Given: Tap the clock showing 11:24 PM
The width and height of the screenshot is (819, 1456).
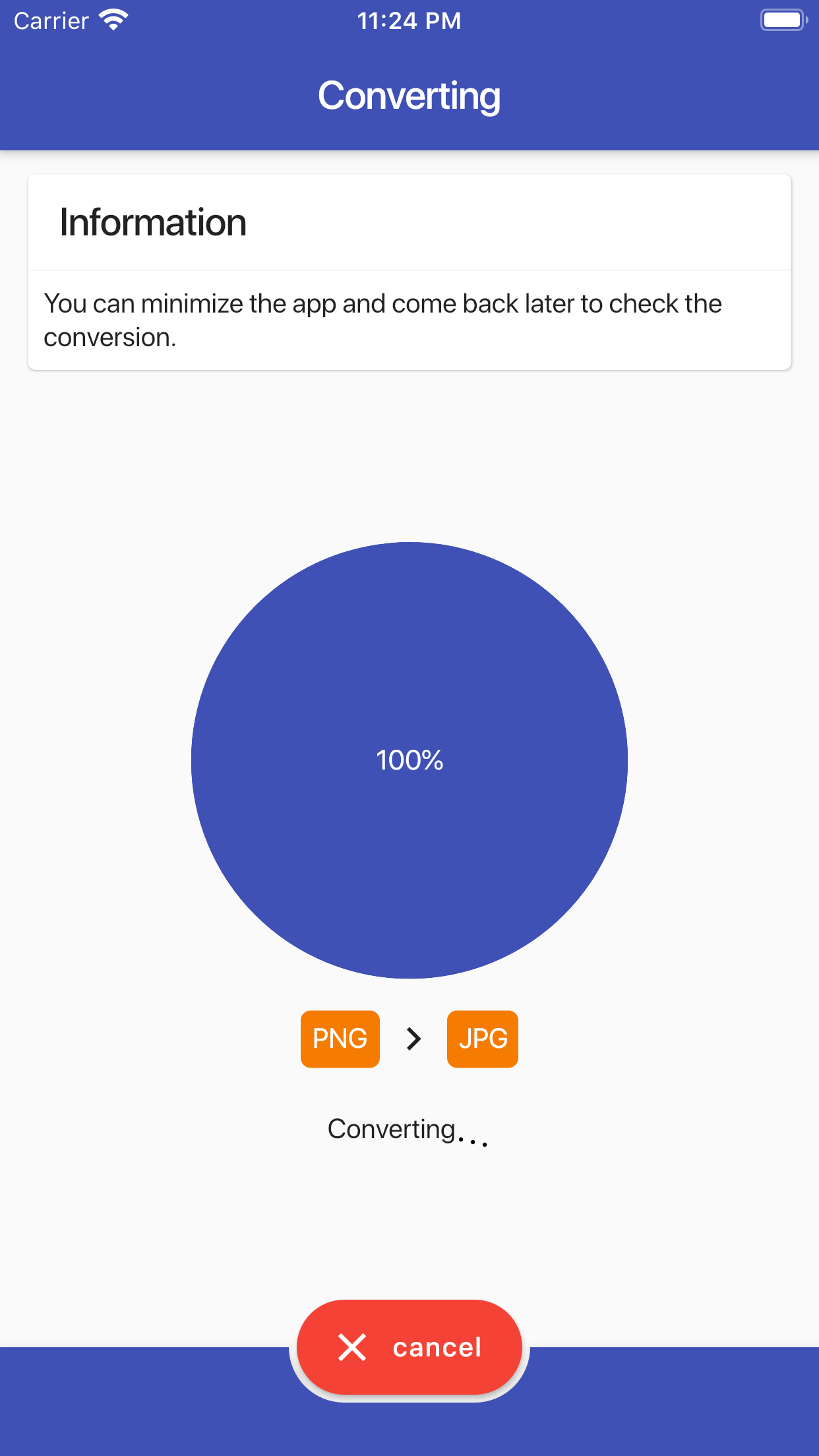Looking at the screenshot, I should pos(409,20).
